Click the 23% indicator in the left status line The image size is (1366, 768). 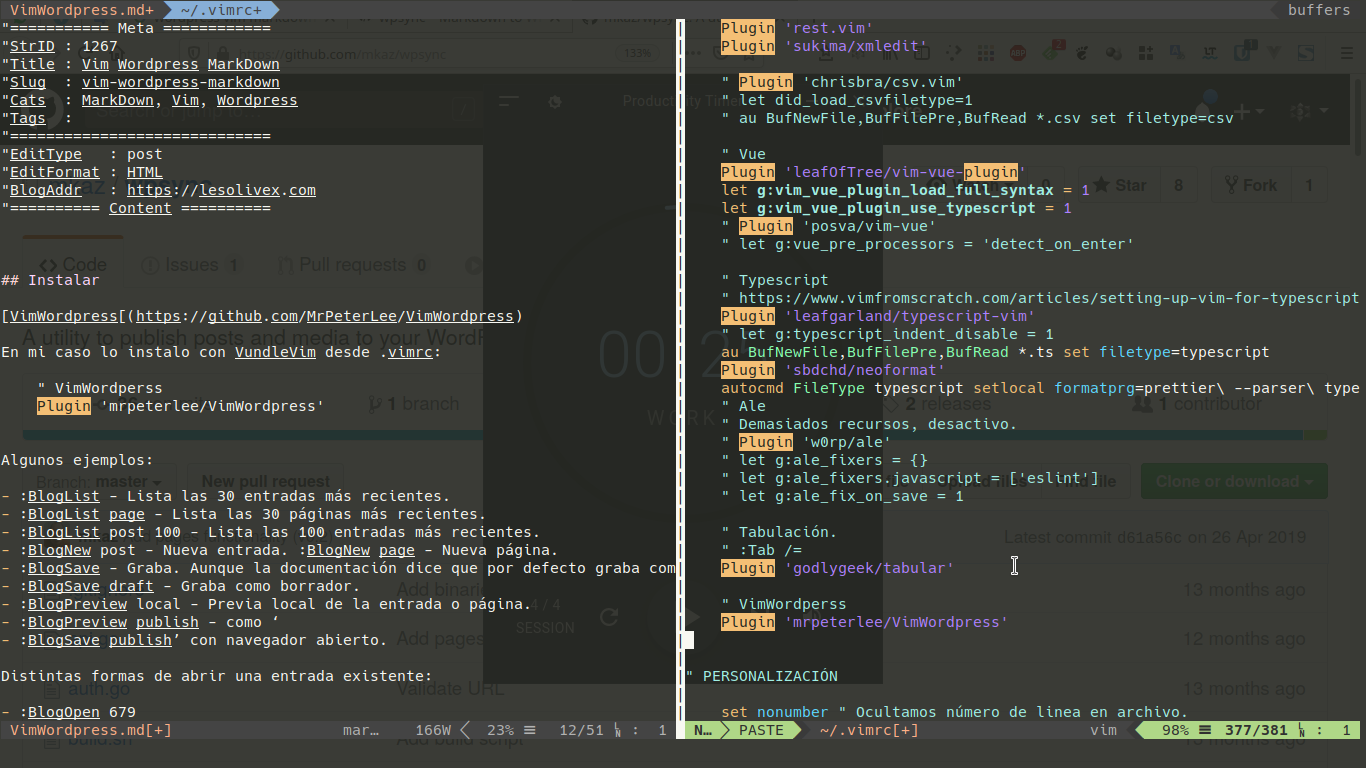[500, 730]
